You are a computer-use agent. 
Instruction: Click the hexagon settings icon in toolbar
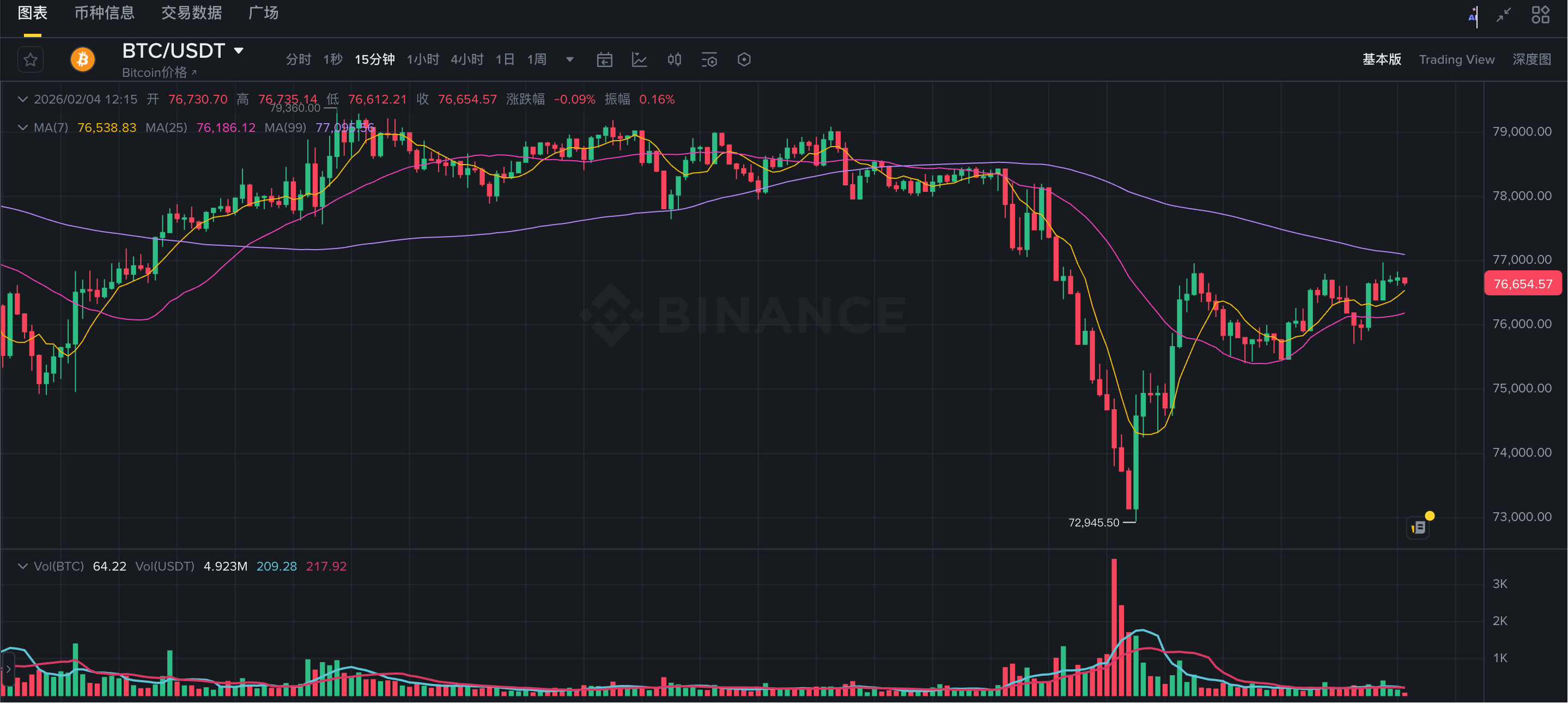tap(744, 59)
